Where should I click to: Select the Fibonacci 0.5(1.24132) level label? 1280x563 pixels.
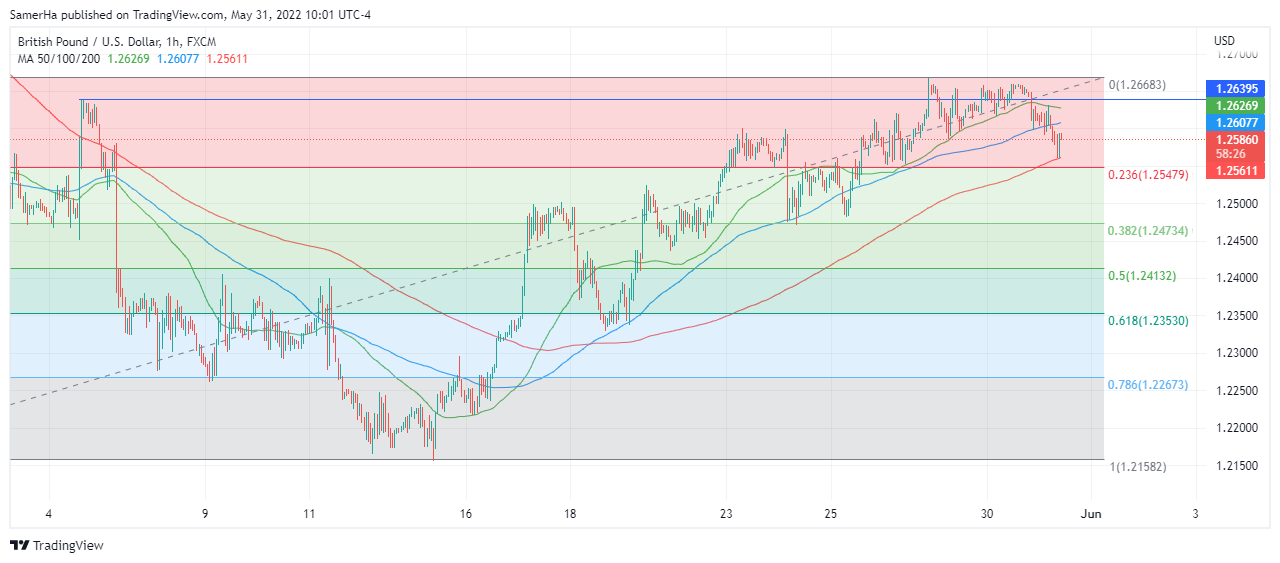point(1143,276)
